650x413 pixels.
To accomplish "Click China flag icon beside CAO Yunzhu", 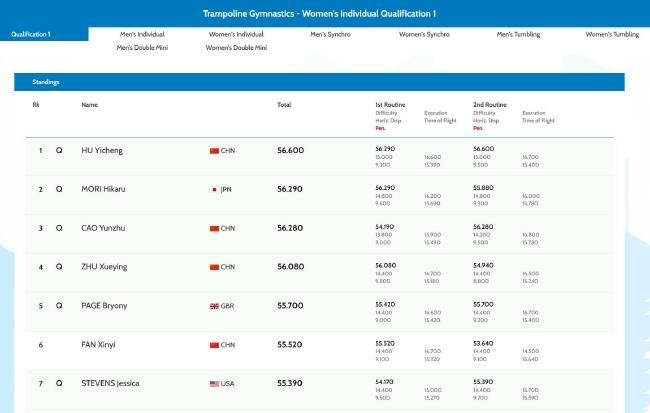I will pos(214,228).
